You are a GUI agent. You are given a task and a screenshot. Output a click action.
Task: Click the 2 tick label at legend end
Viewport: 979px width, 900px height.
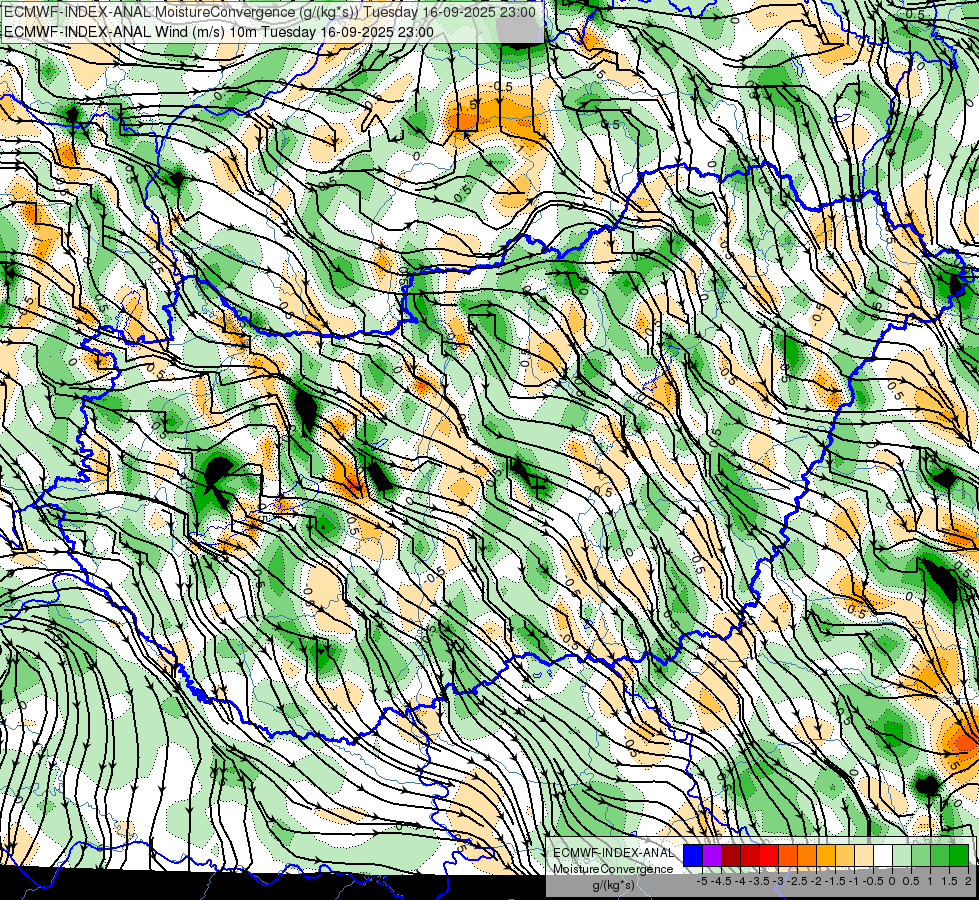[968, 881]
